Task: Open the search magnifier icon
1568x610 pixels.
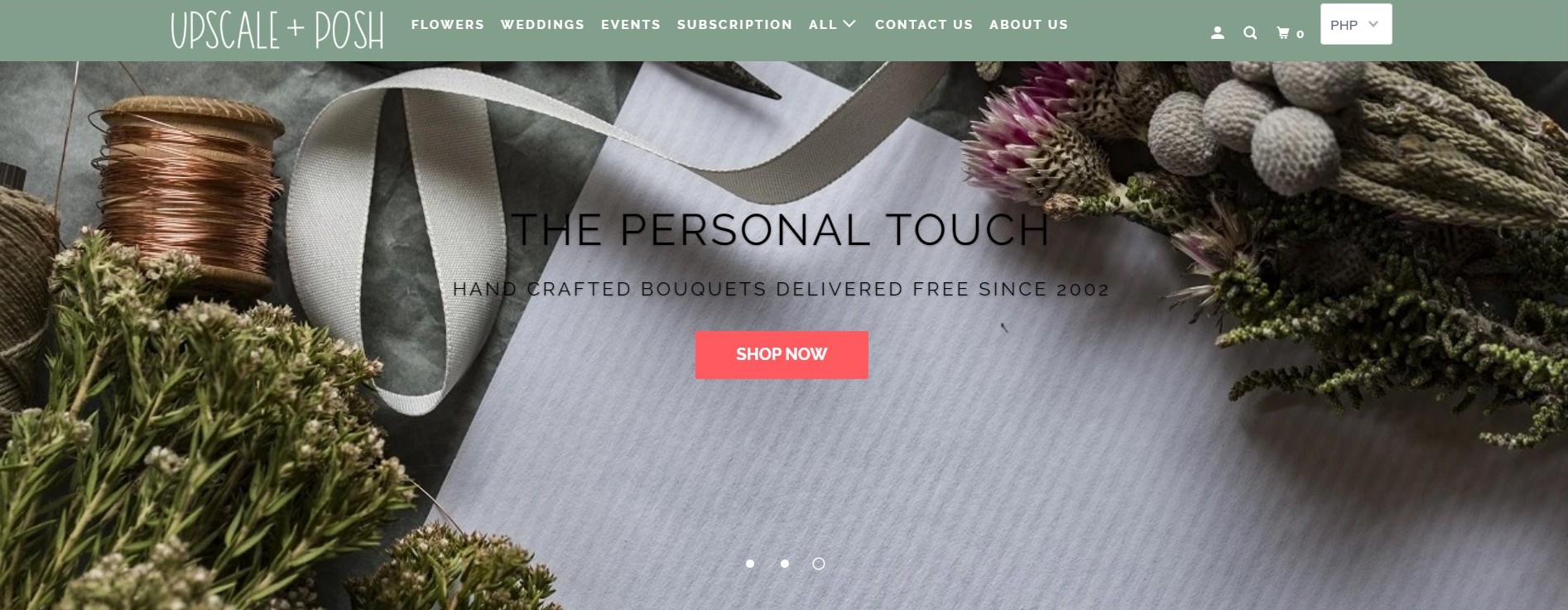Action: [x=1250, y=33]
